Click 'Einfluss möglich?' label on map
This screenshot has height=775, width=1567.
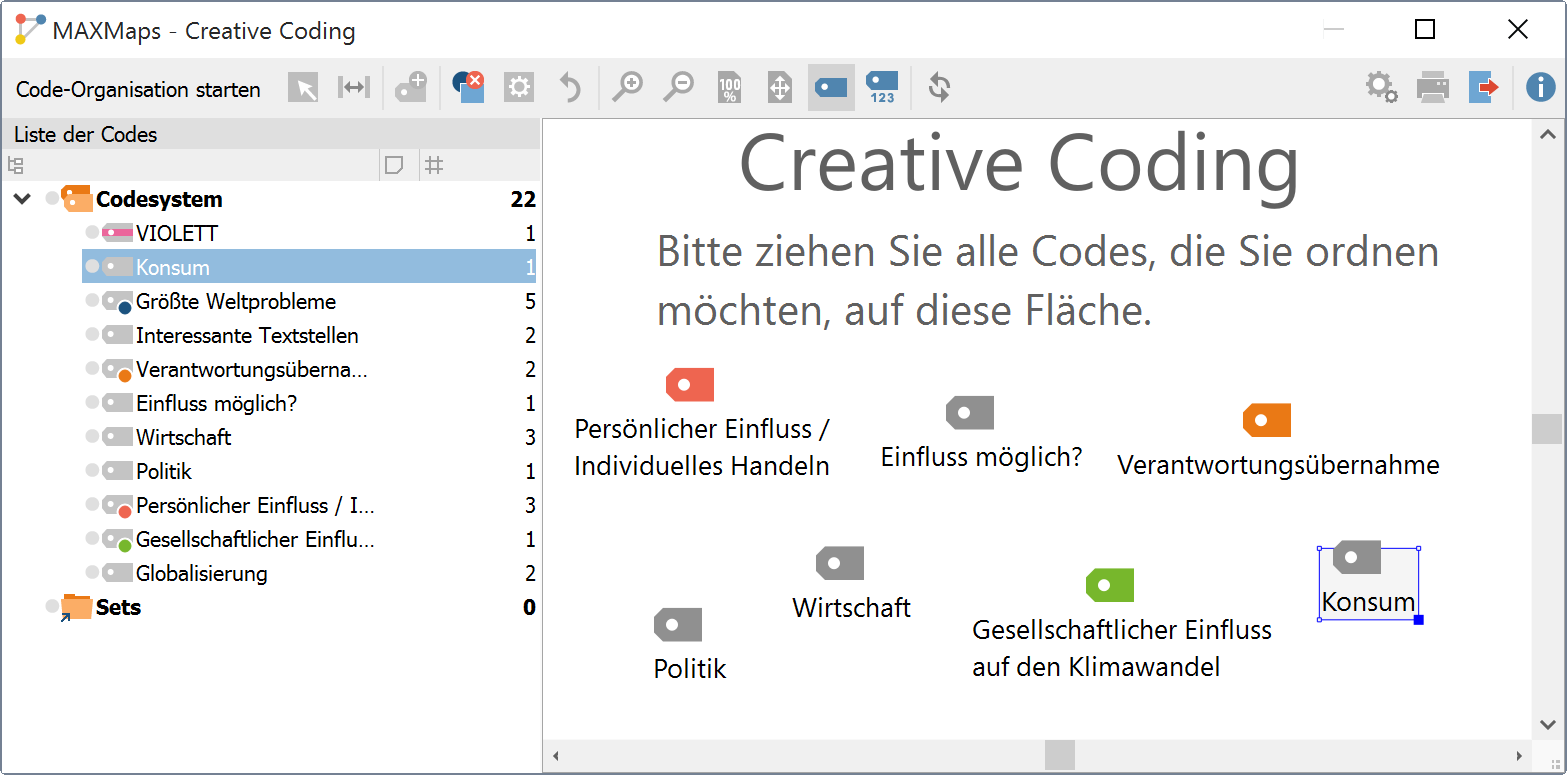pyautogui.click(x=981, y=457)
